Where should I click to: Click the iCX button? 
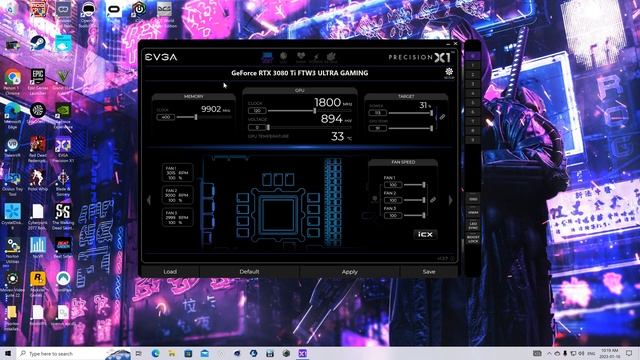tap(425, 234)
